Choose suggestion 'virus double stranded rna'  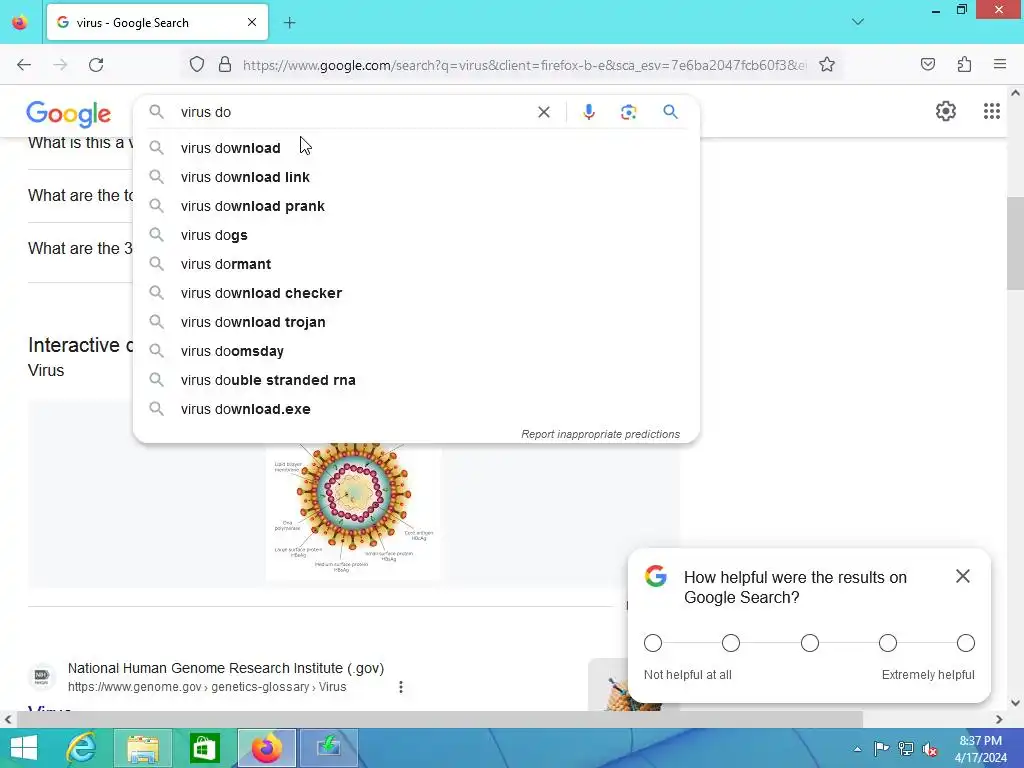pyautogui.click(x=416, y=380)
